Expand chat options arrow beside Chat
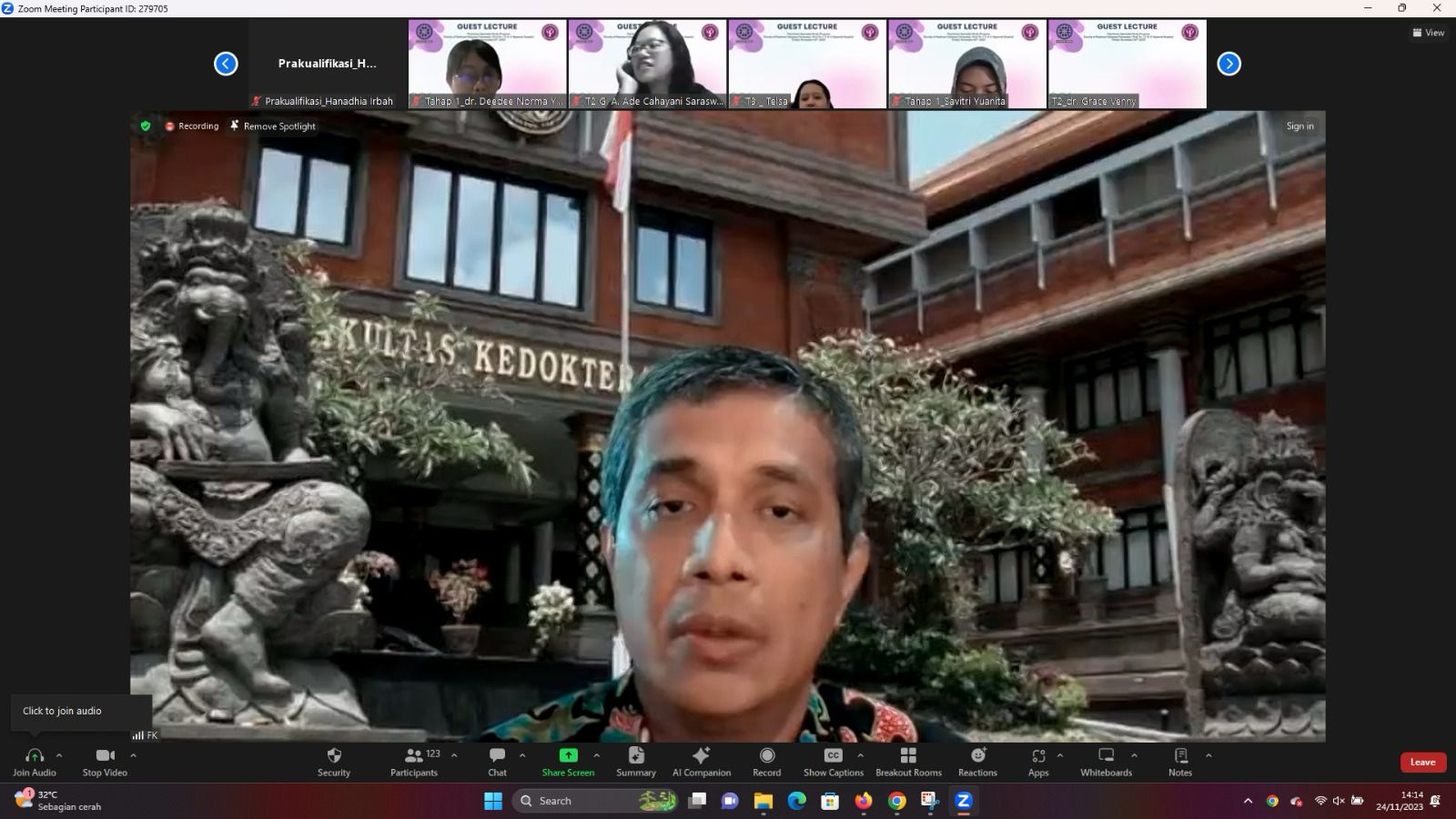Viewport: 1456px width, 819px height. pos(522,755)
